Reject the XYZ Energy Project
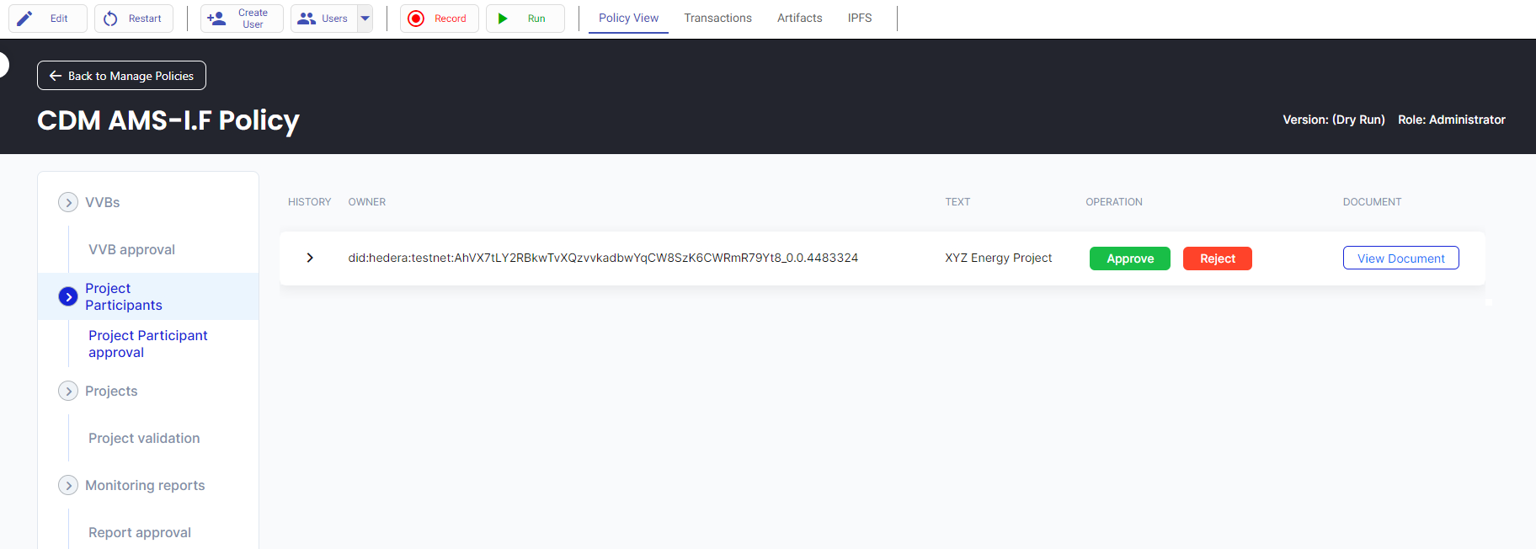 (x=1217, y=258)
